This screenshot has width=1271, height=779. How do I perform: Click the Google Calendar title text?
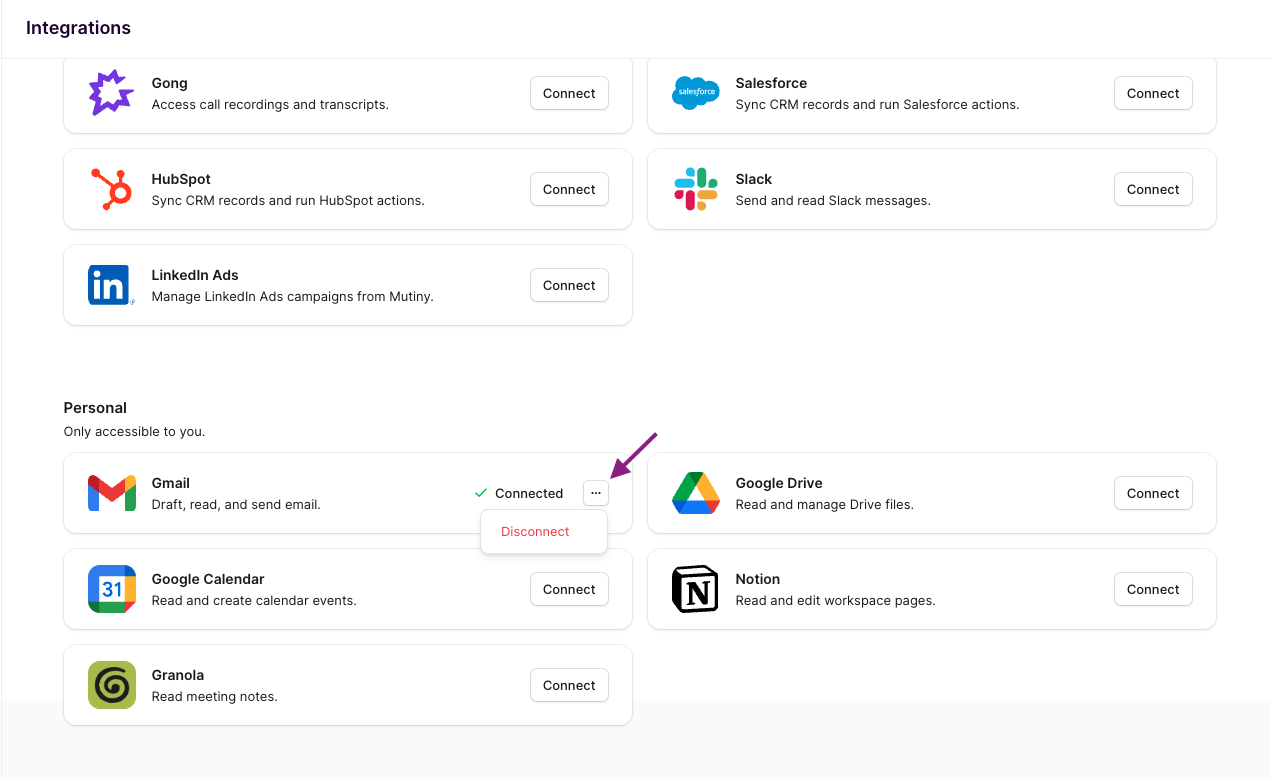tap(208, 579)
